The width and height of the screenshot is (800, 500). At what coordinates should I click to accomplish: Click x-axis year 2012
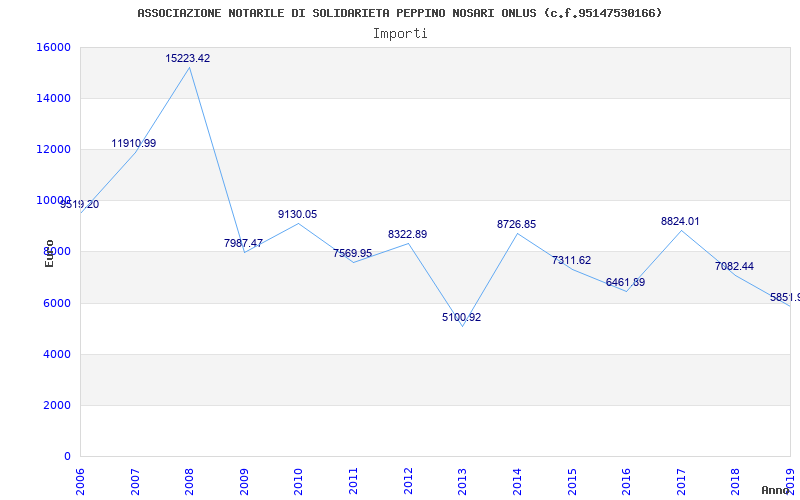pyautogui.click(x=408, y=482)
